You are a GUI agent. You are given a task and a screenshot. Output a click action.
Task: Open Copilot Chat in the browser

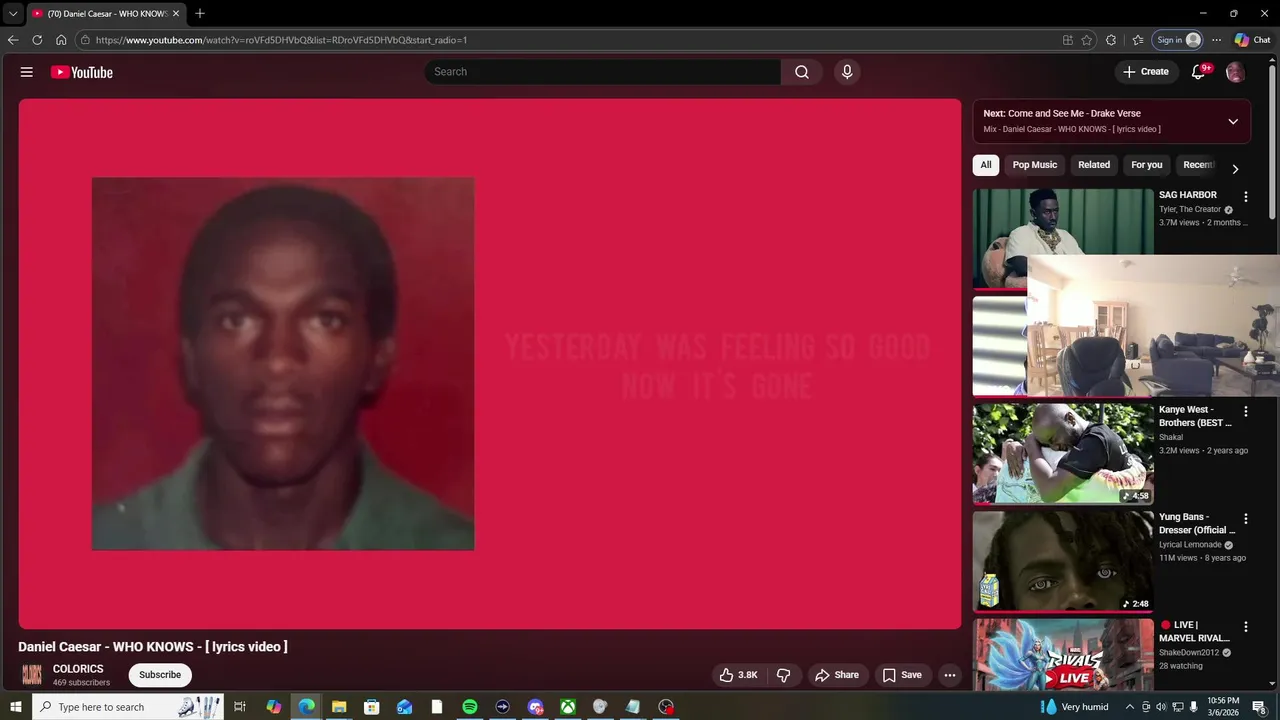[1253, 40]
